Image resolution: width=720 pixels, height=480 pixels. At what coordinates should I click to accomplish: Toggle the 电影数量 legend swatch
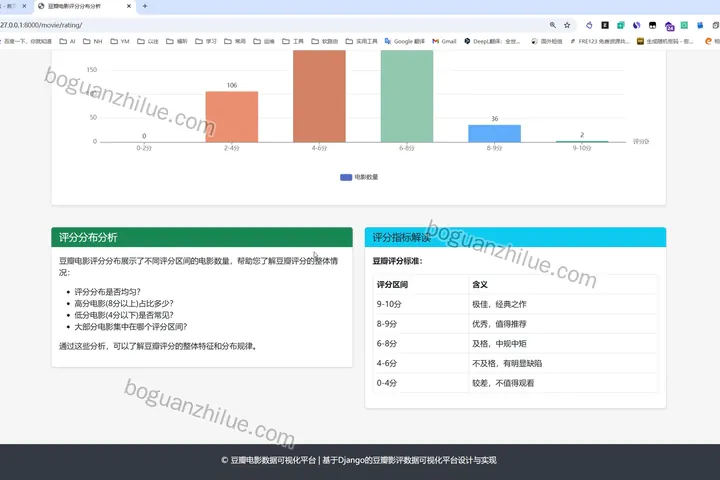click(x=346, y=177)
